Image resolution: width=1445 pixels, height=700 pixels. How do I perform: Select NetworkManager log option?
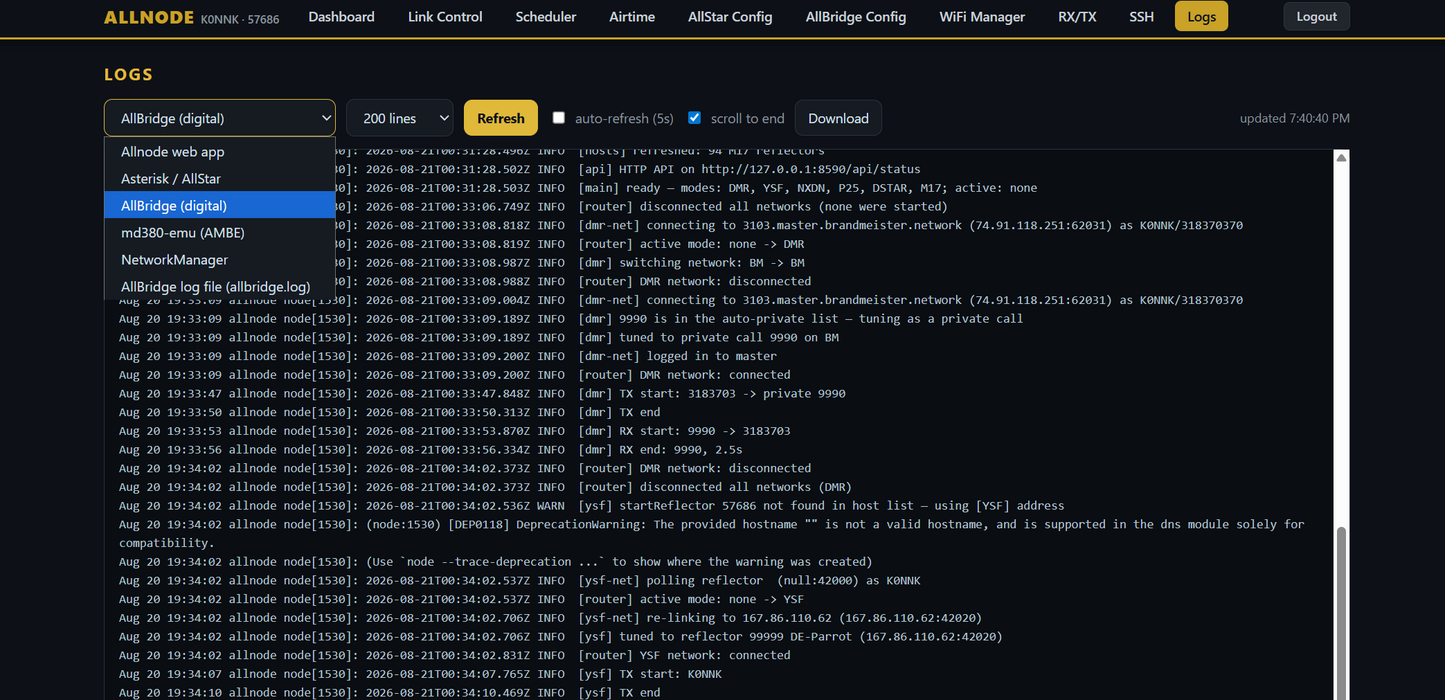[x=219, y=259]
